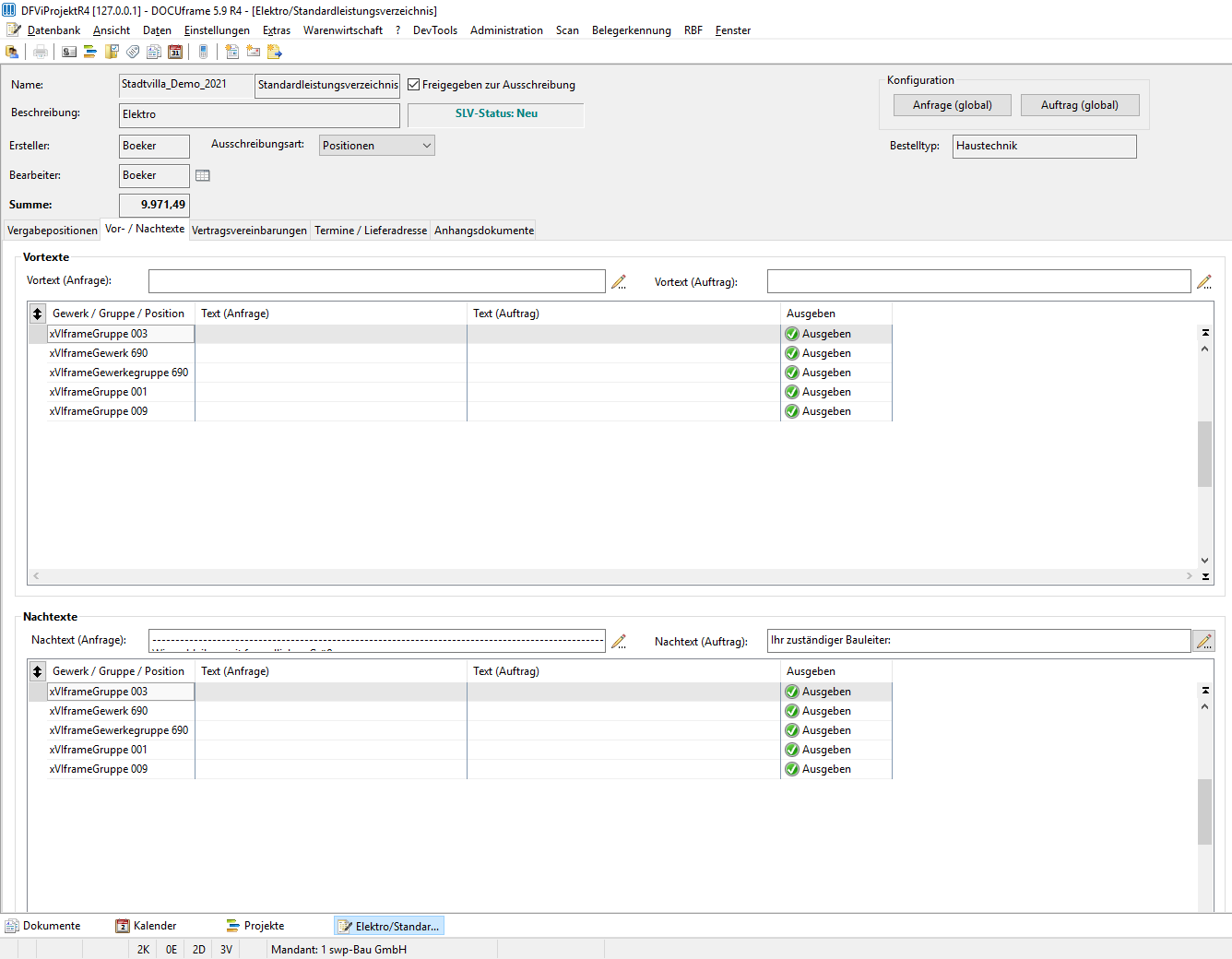The height and width of the screenshot is (959, 1232).
Task: Open Projekte in bottom bar
Action: 255,926
